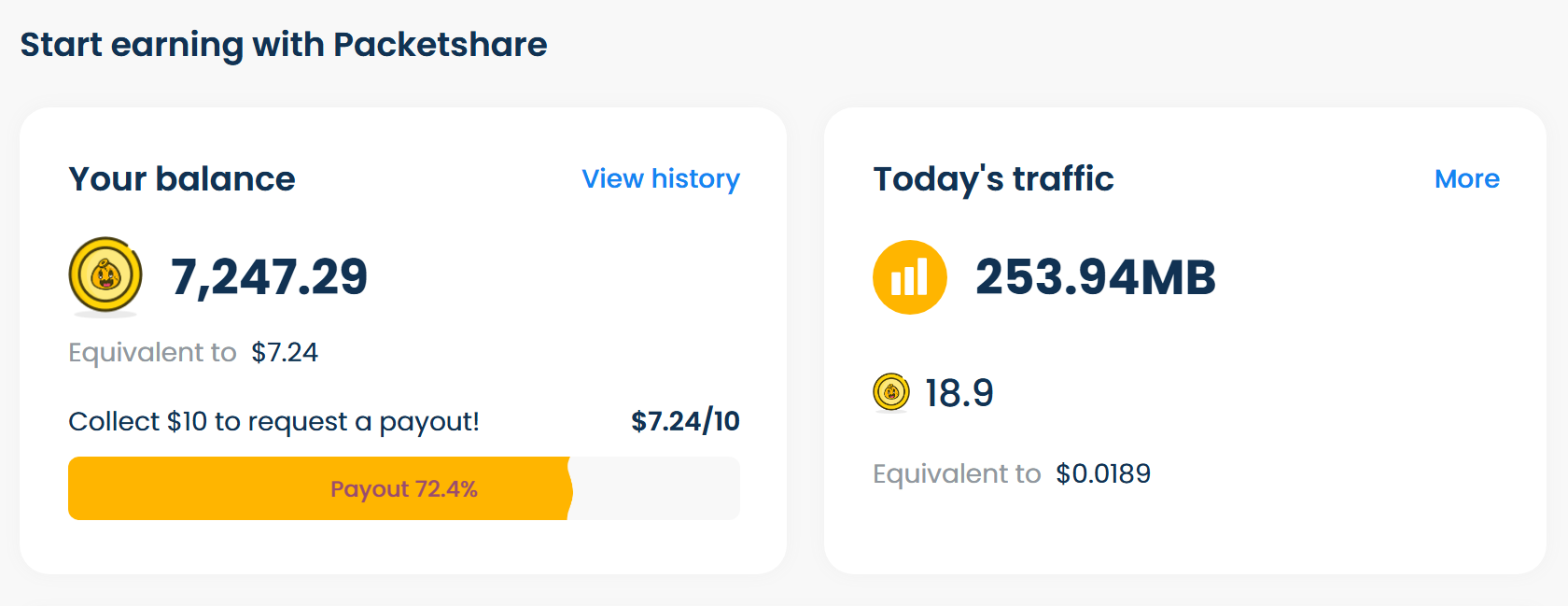Click the Your balance card title

tap(182, 178)
